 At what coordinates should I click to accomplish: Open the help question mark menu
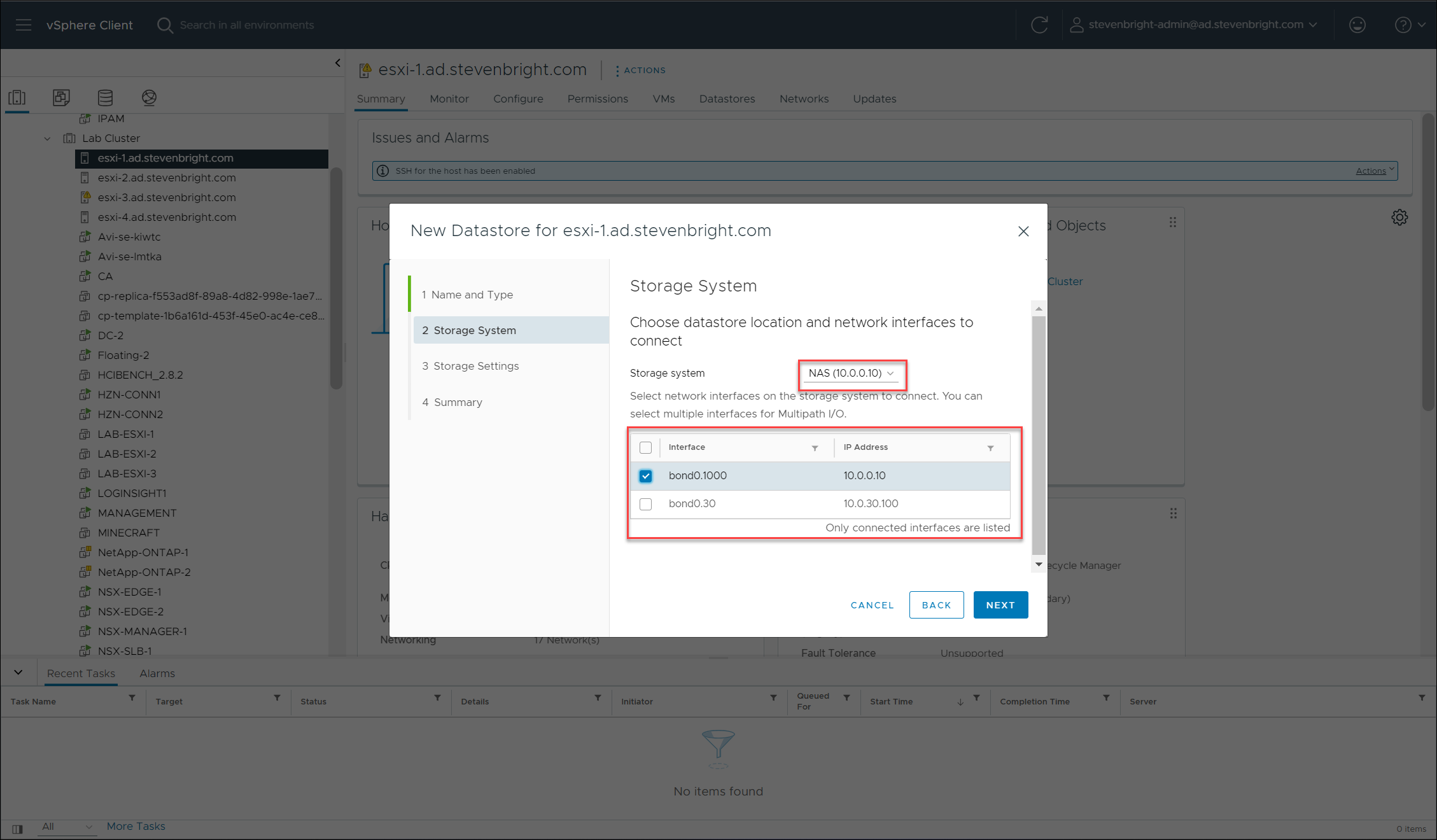click(x=1403, y=25)
